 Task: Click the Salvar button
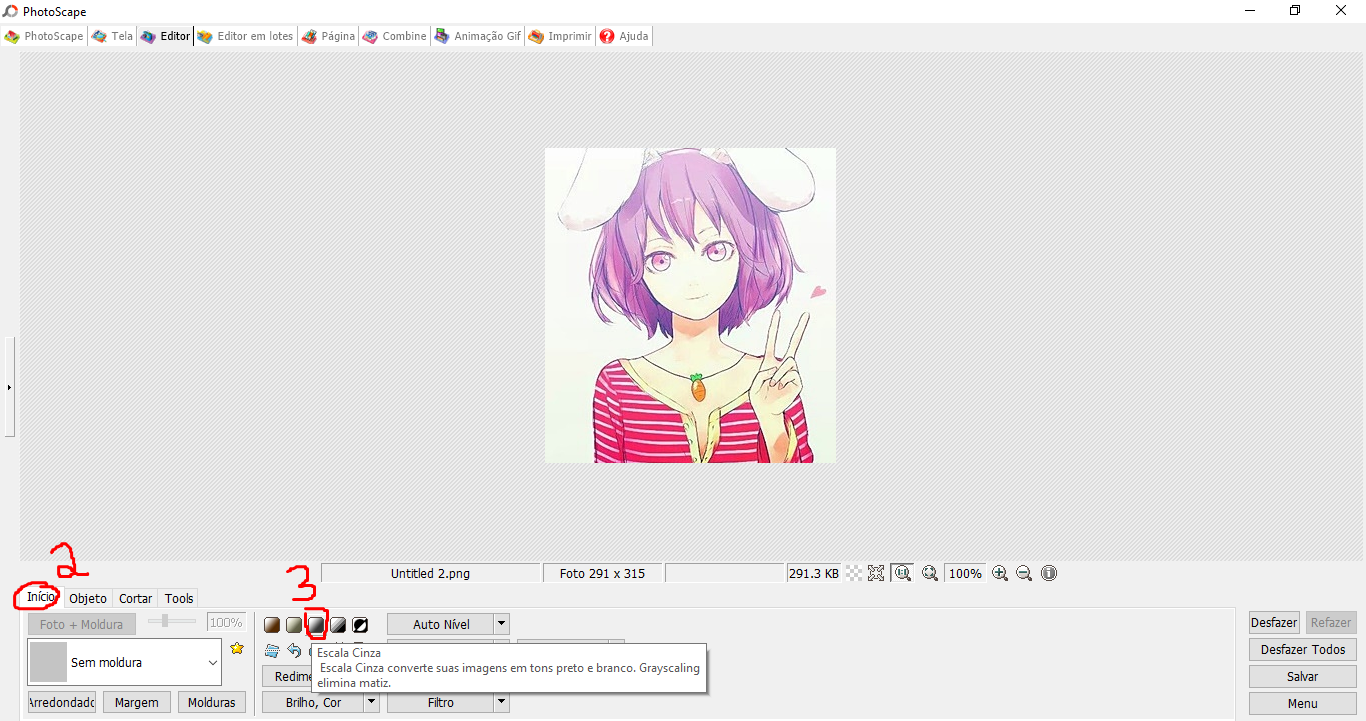(x=1303, y=676)
